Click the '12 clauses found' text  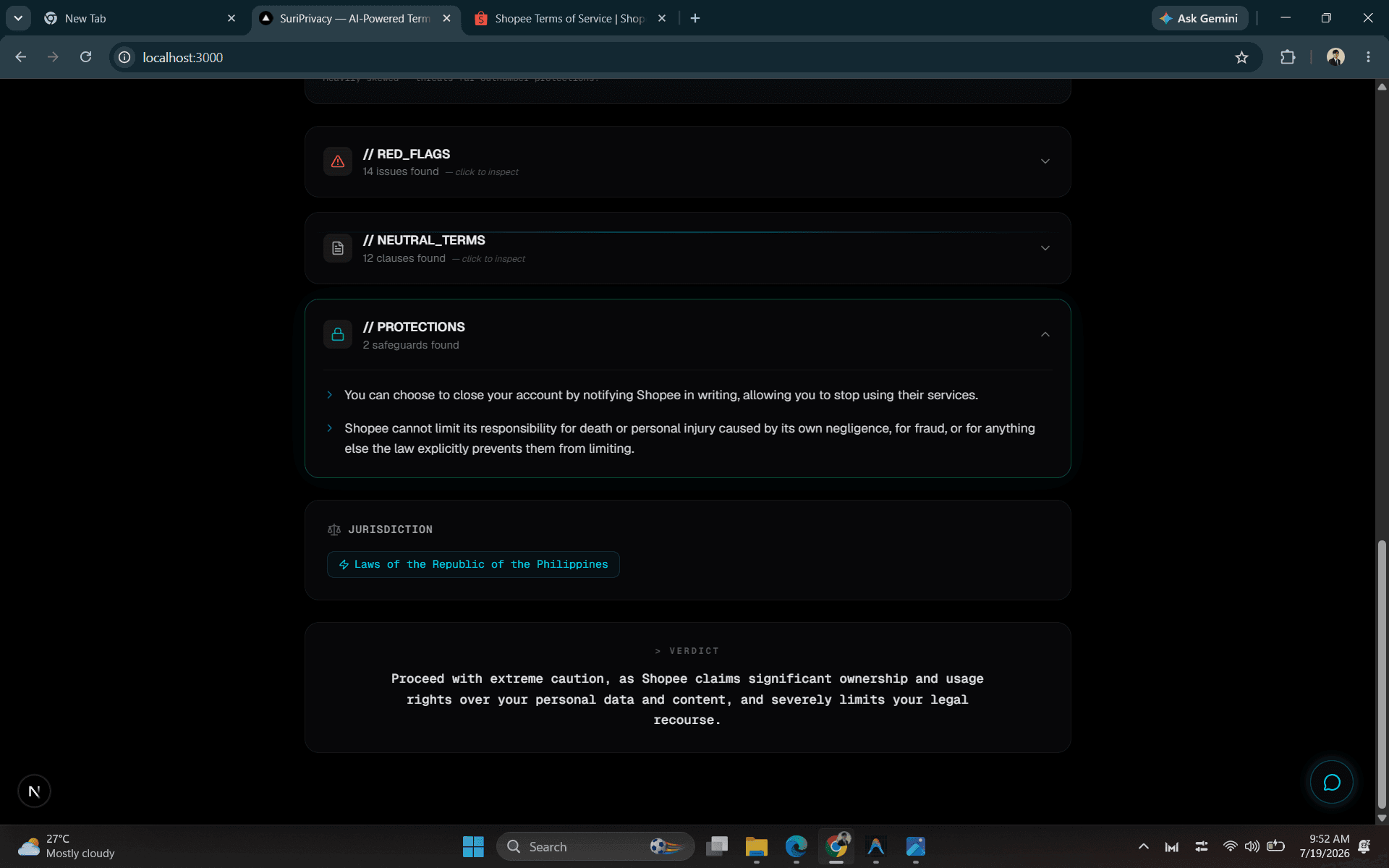(x=404, y=258)
